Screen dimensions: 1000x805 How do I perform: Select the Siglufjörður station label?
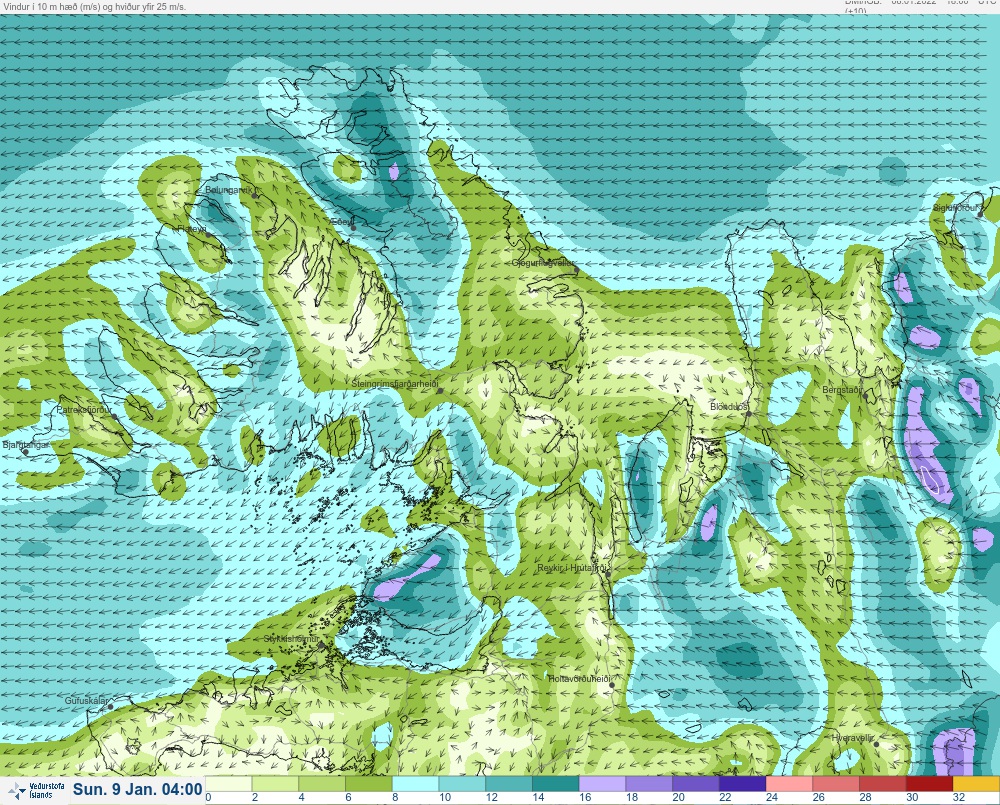(x=955, y=208)
